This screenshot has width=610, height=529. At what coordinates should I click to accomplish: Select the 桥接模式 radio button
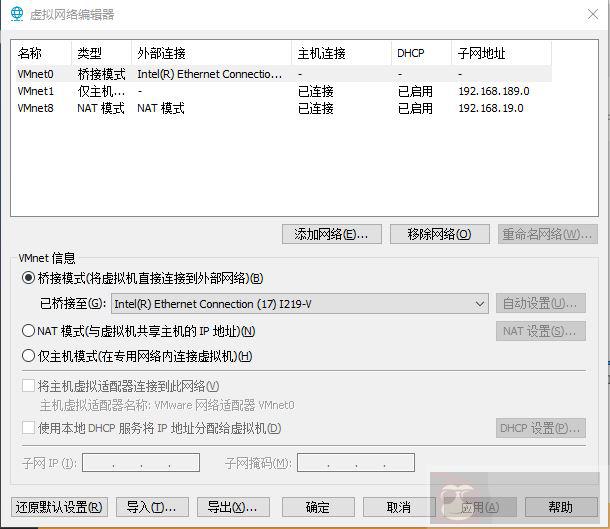coord(28,278)
